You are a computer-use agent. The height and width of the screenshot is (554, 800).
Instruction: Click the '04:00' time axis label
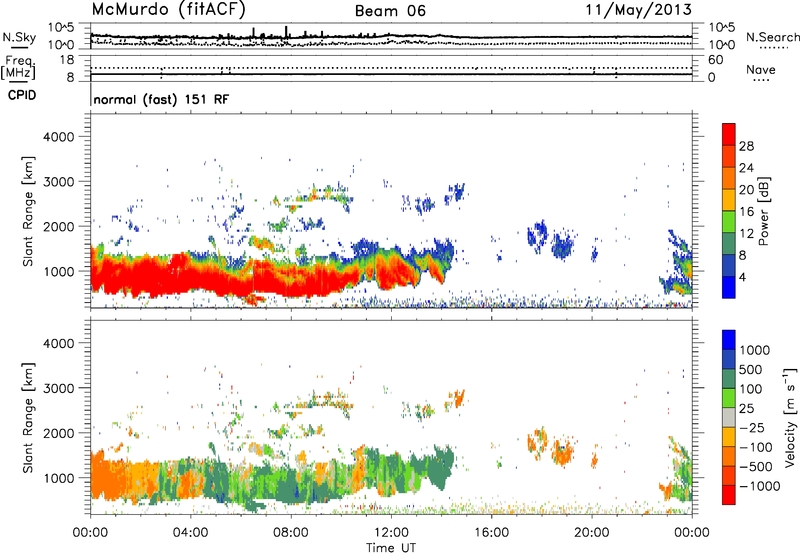190,533
